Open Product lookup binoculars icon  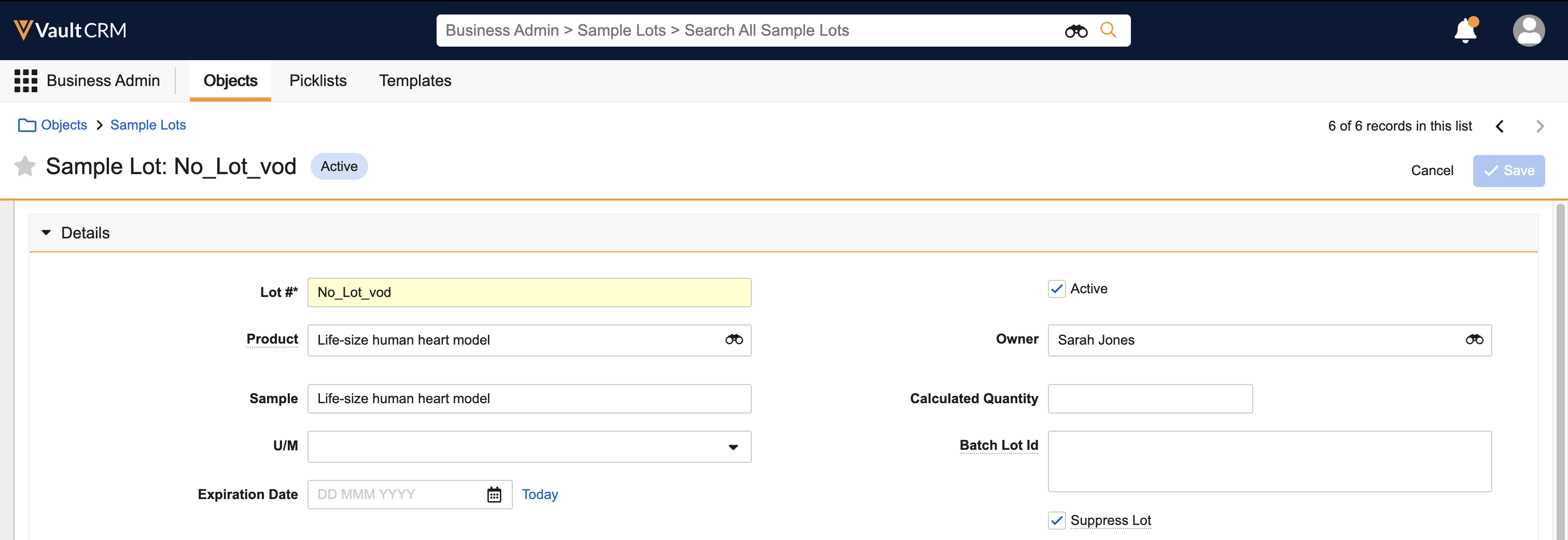(734, 340)
